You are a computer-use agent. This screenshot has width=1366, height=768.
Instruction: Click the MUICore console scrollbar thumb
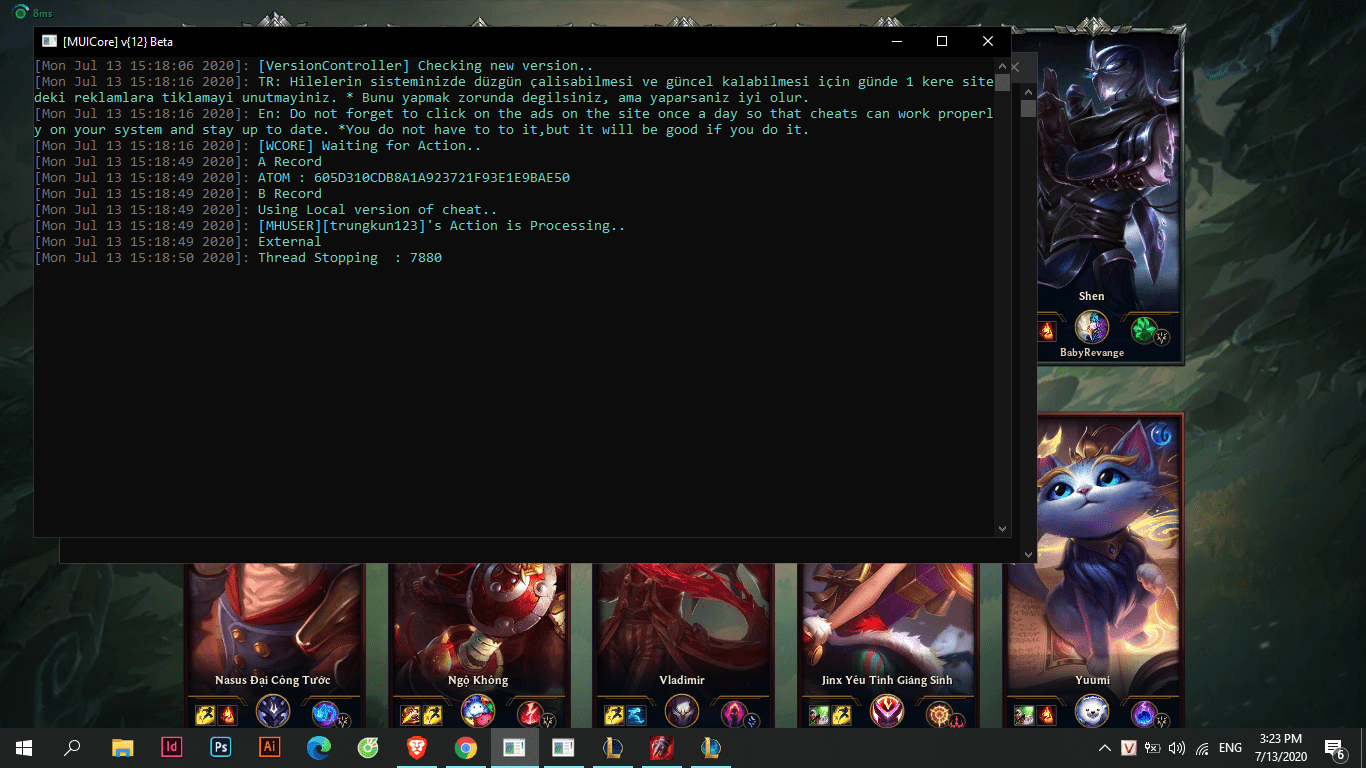(1002, 82)
